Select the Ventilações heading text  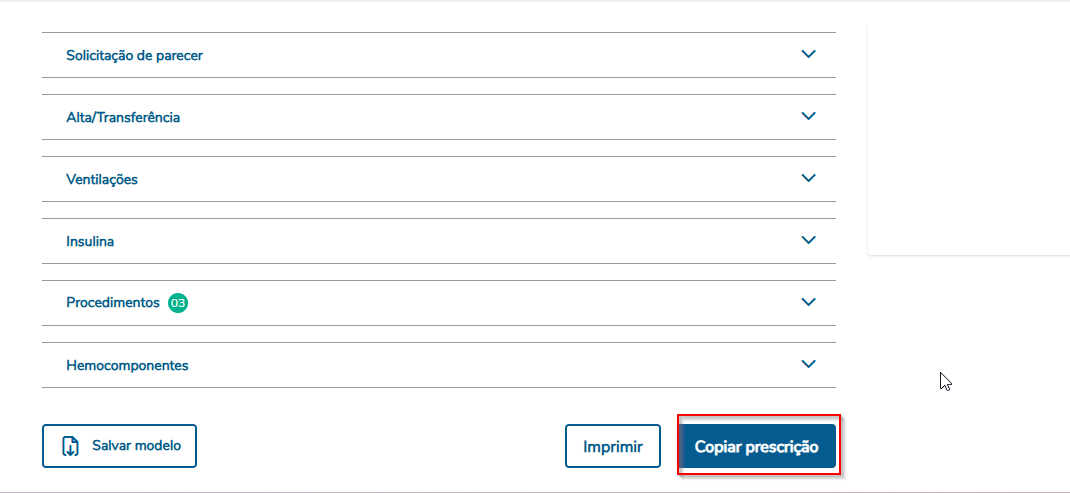click(x=102, y=180)
